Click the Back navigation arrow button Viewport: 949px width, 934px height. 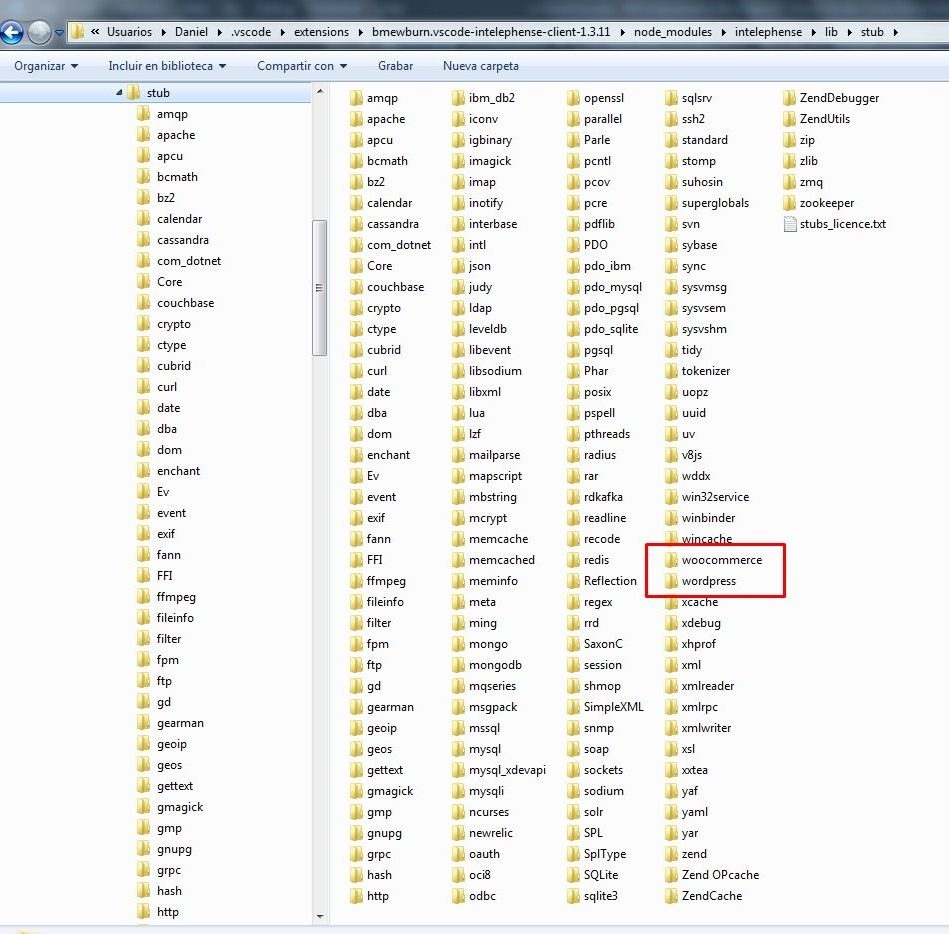pos(11,32)
